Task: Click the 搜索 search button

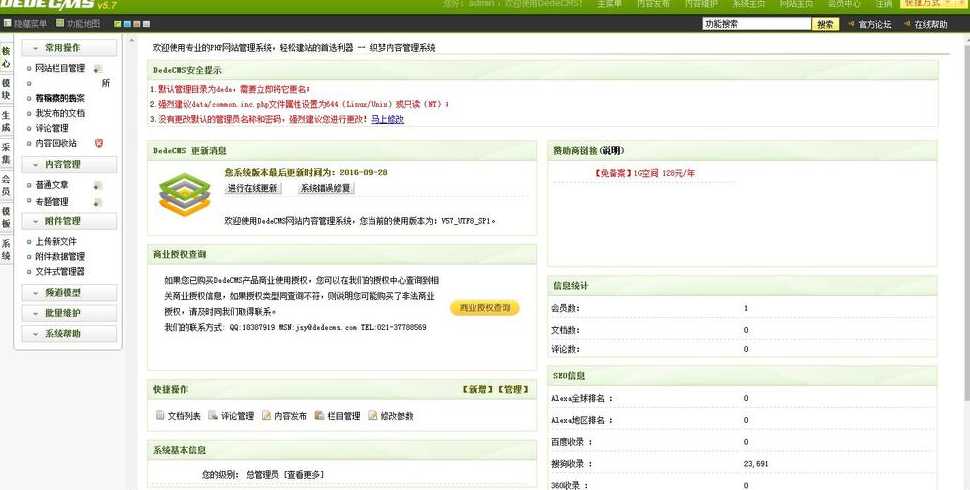Action: tap(825, 24)
